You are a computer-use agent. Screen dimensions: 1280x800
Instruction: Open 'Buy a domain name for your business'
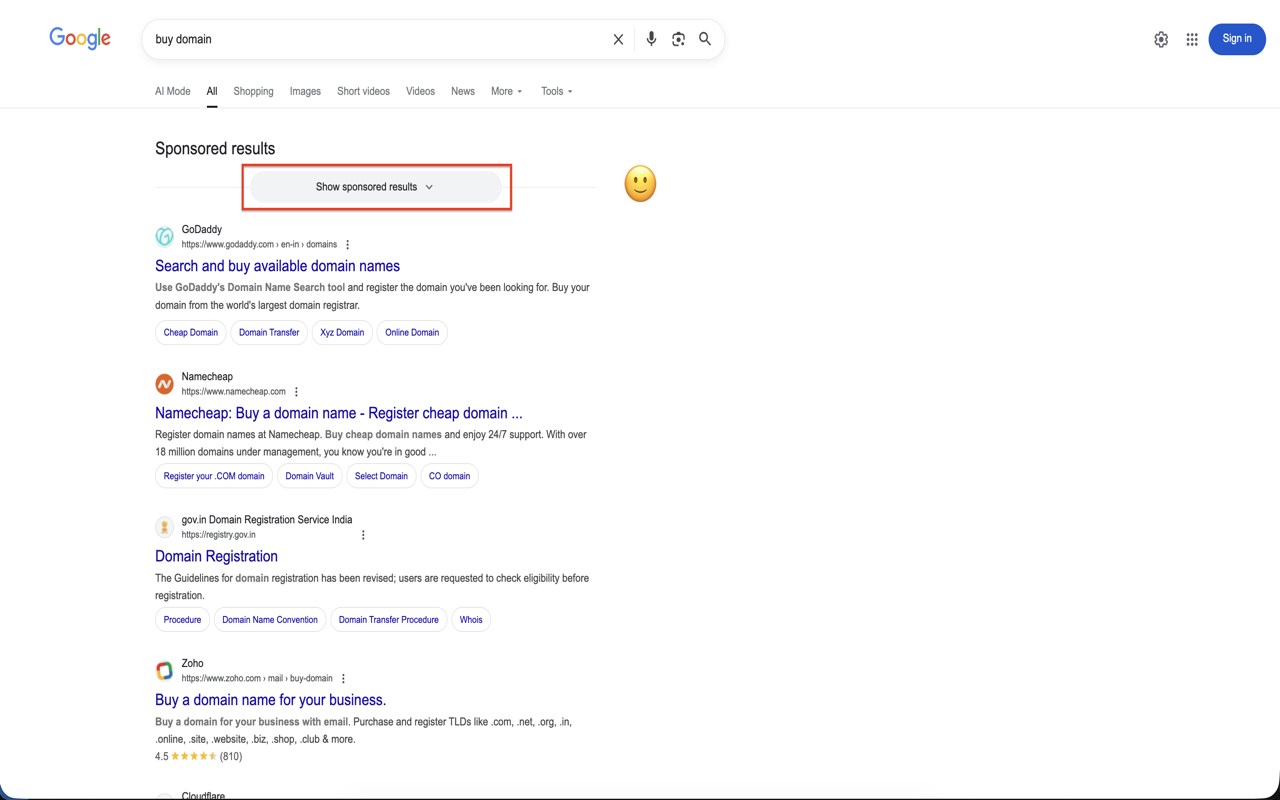pyautogui.click(x=270, y=700)
